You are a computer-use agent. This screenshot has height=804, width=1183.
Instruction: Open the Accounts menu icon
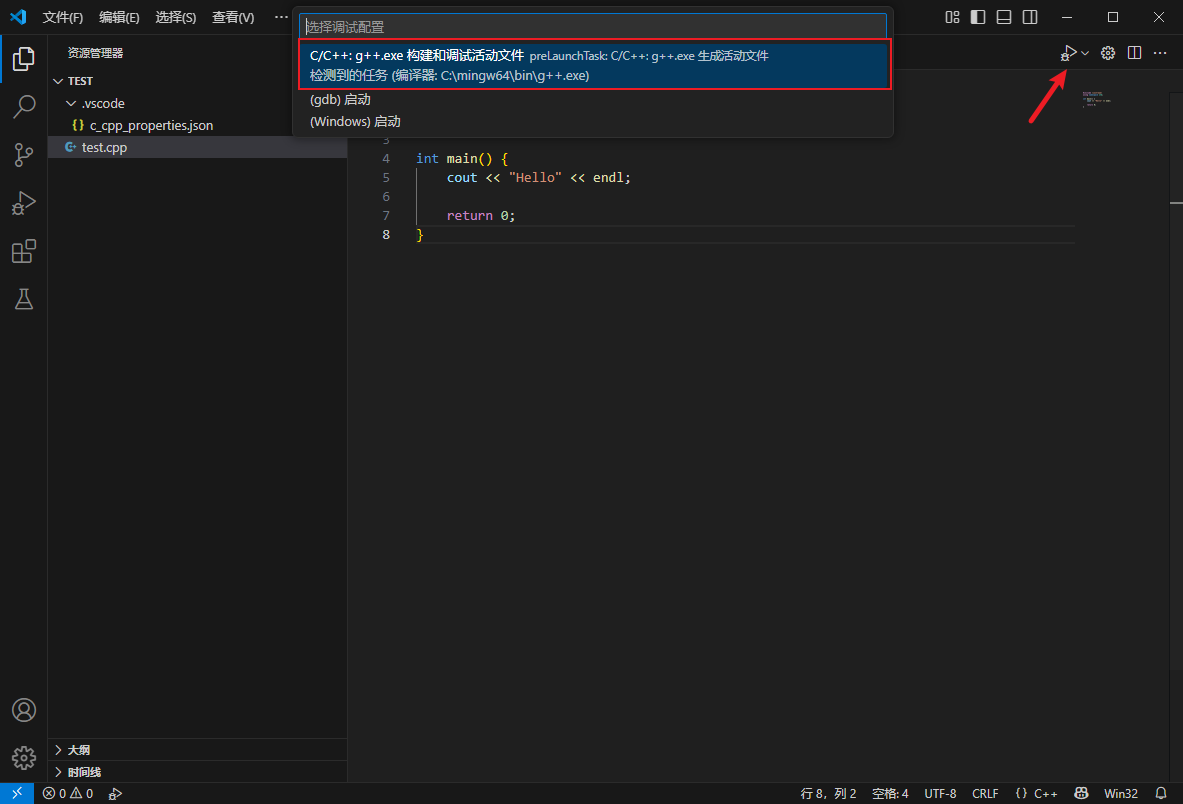click(x=23, y=710)
